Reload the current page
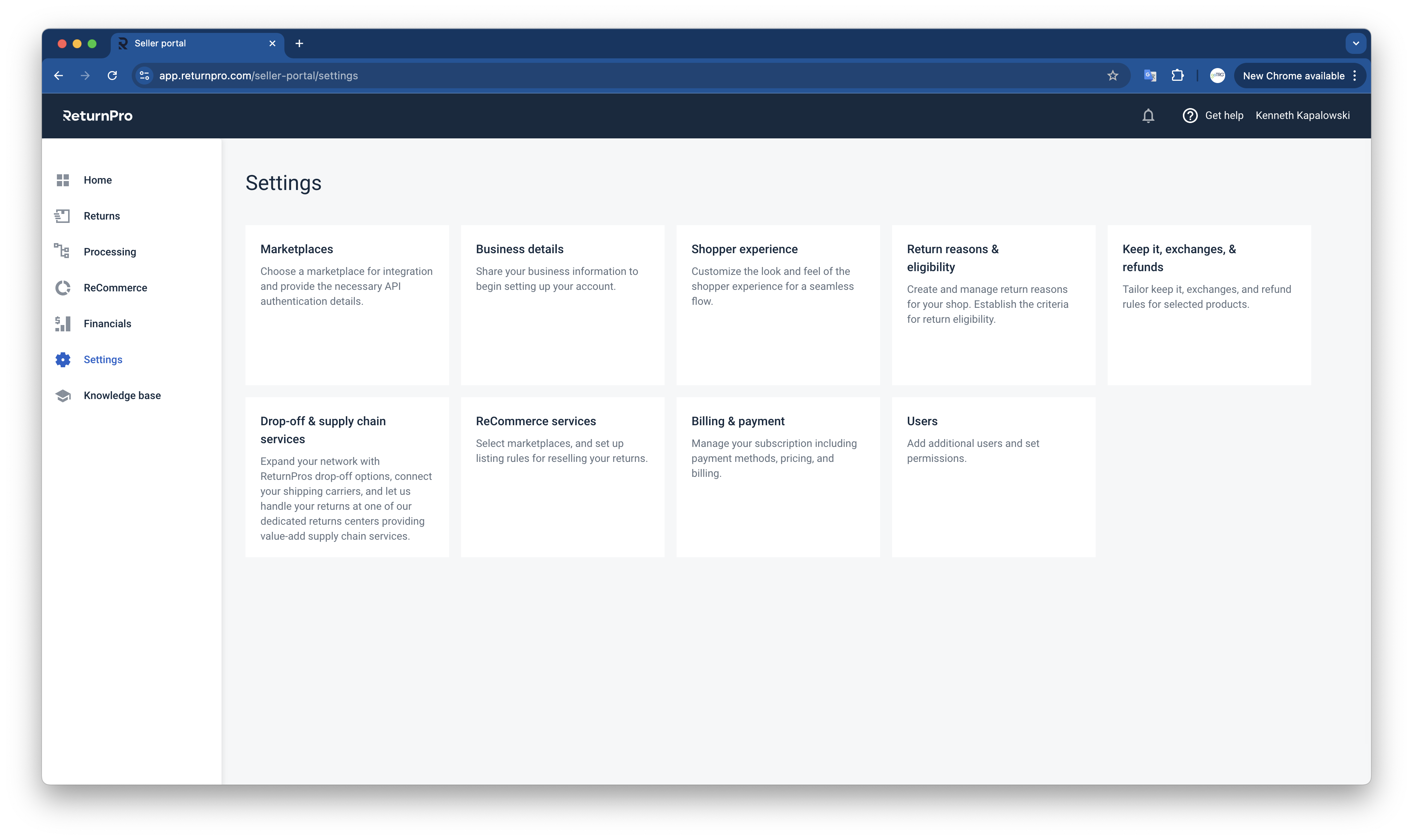This screenshot has height=840, width=1413. 112,76
